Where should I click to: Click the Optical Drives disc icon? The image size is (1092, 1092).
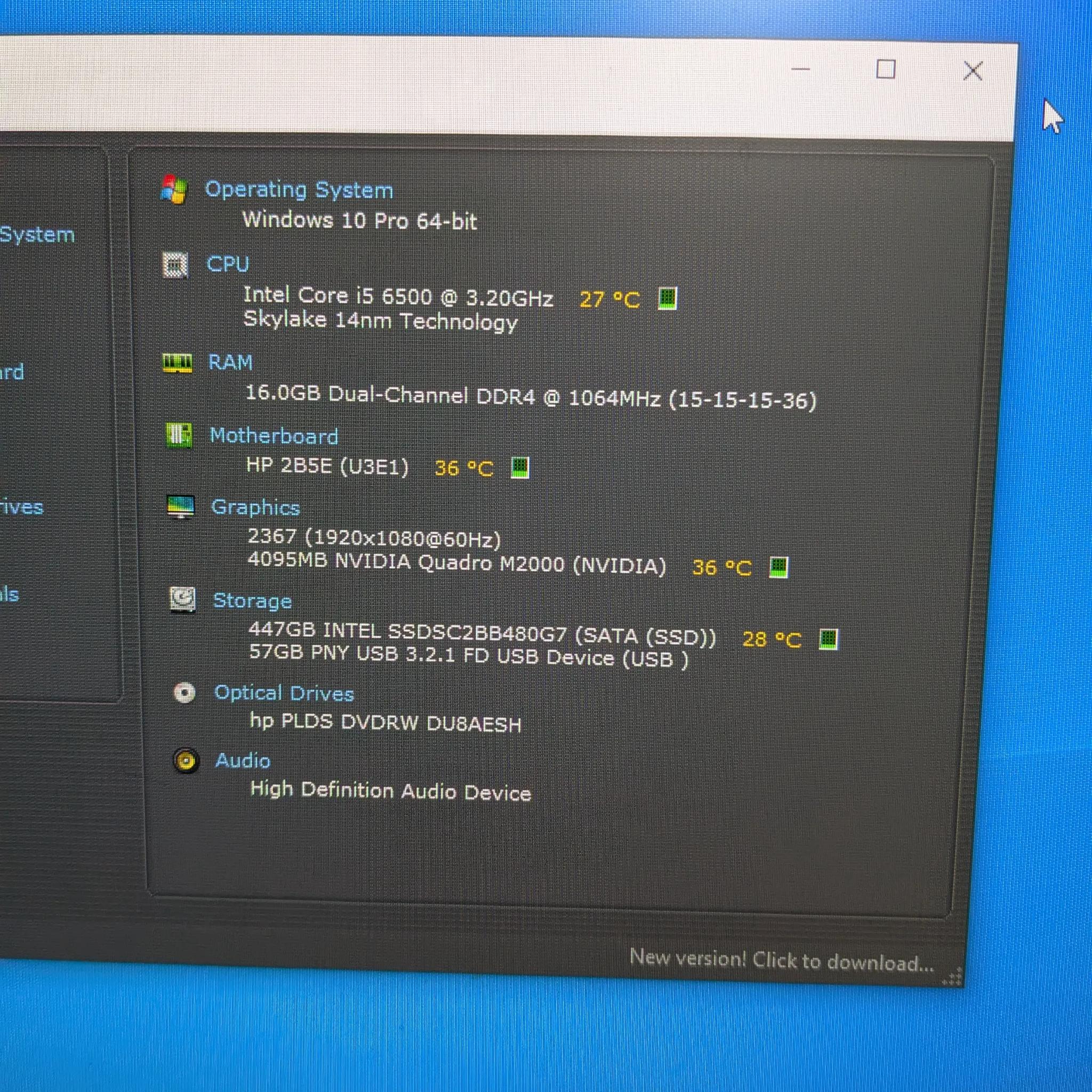[x=184, y=692]
